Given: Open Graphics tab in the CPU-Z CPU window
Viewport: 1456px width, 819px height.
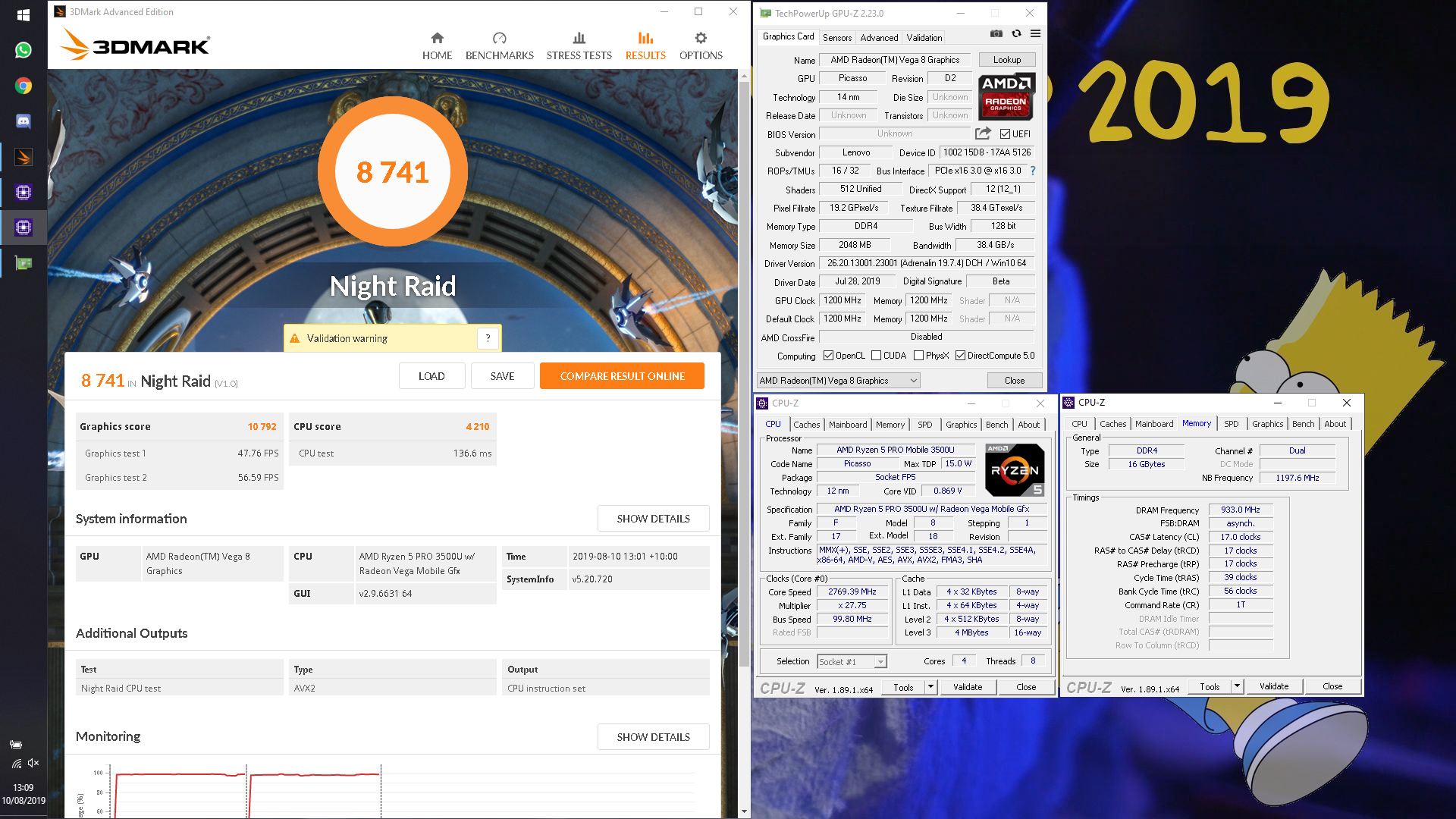Looking at the screenshot, I should pos(961,425).
